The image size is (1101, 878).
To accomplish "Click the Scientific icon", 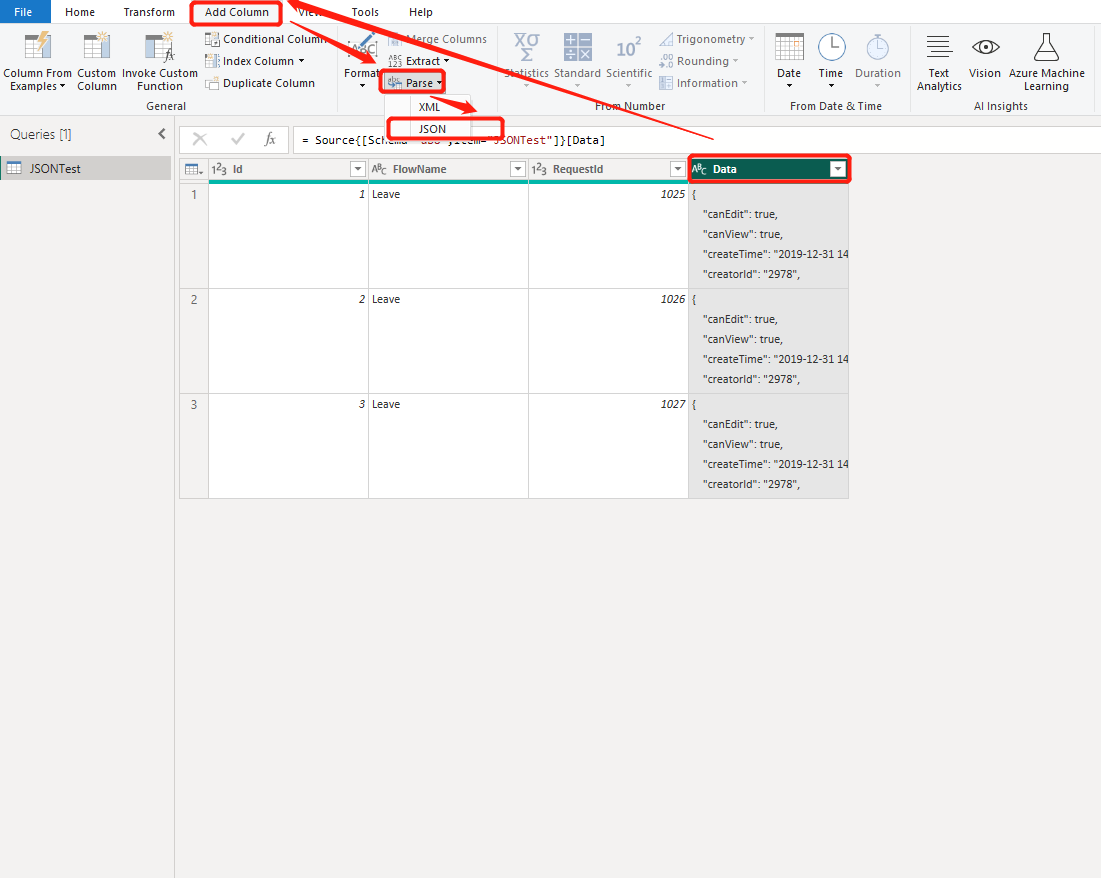I will point(629,60).
